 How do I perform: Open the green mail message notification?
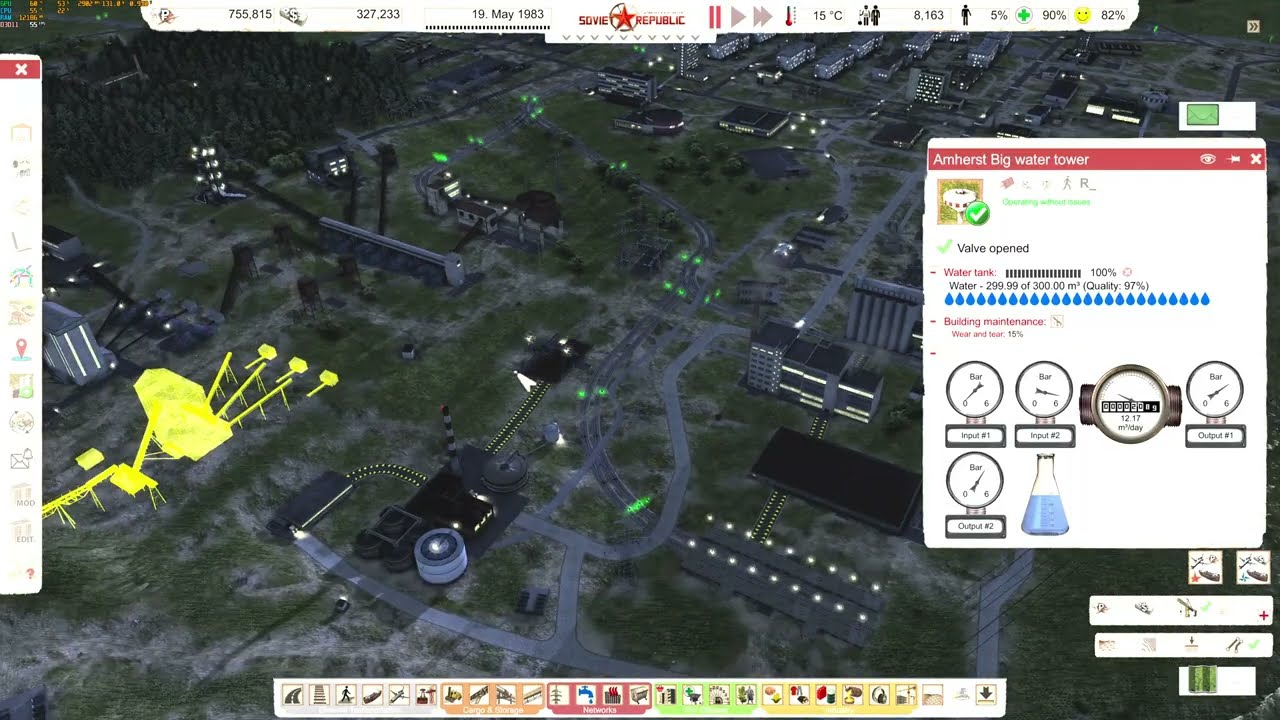[1203, 115]
